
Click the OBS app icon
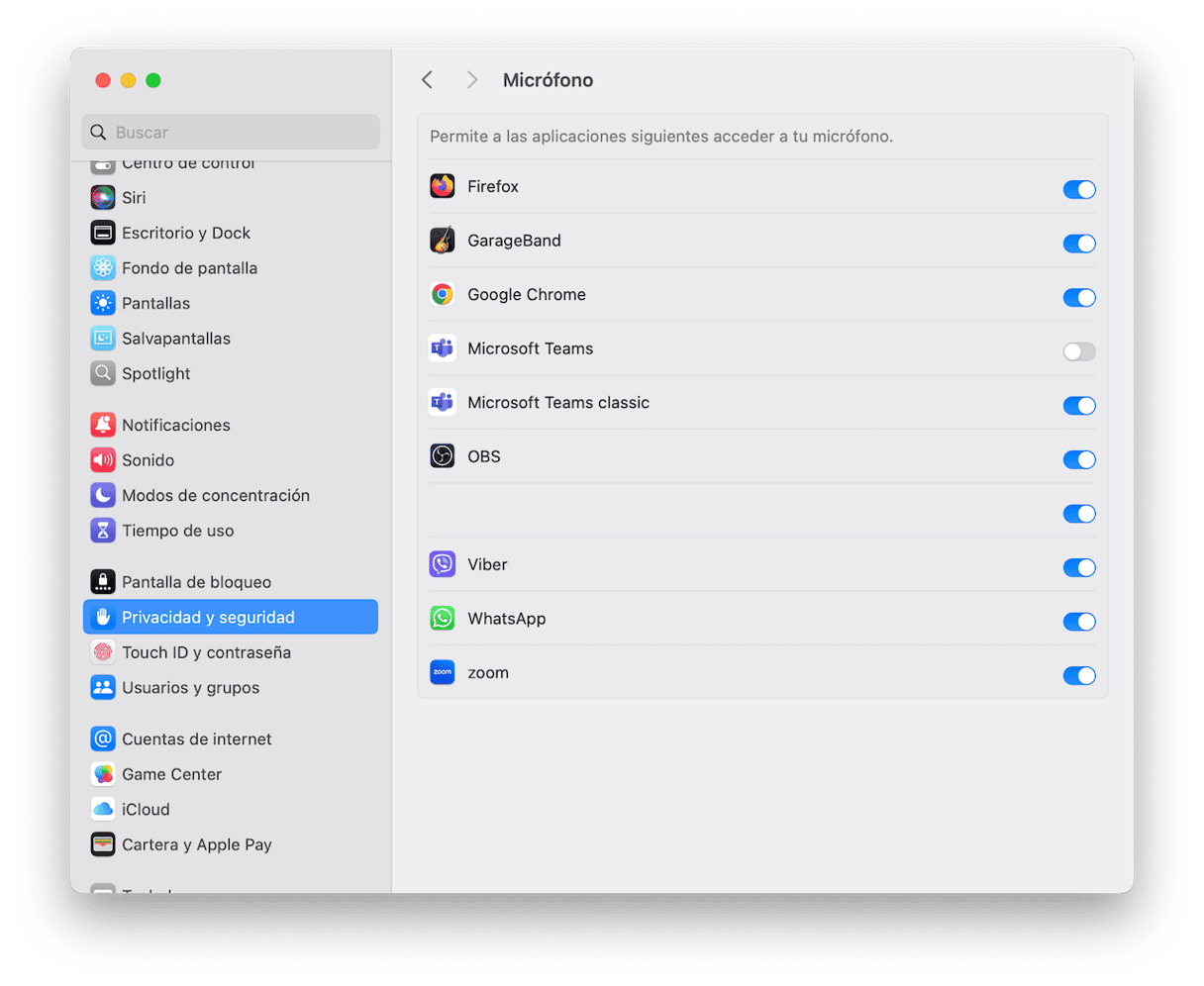point(442,456)
